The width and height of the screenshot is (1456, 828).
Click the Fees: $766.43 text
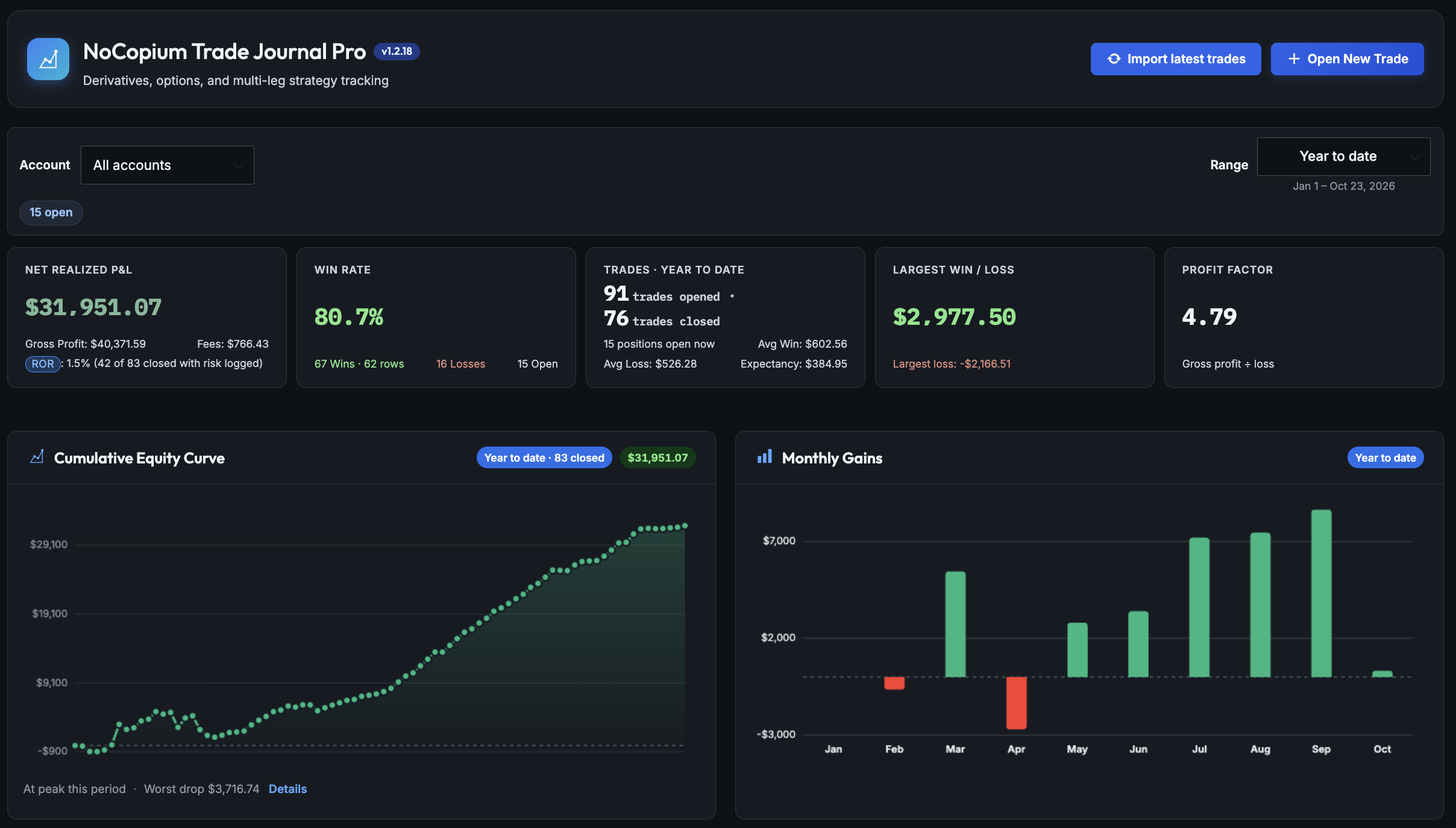pyautogui.click(x=233, y=344)
